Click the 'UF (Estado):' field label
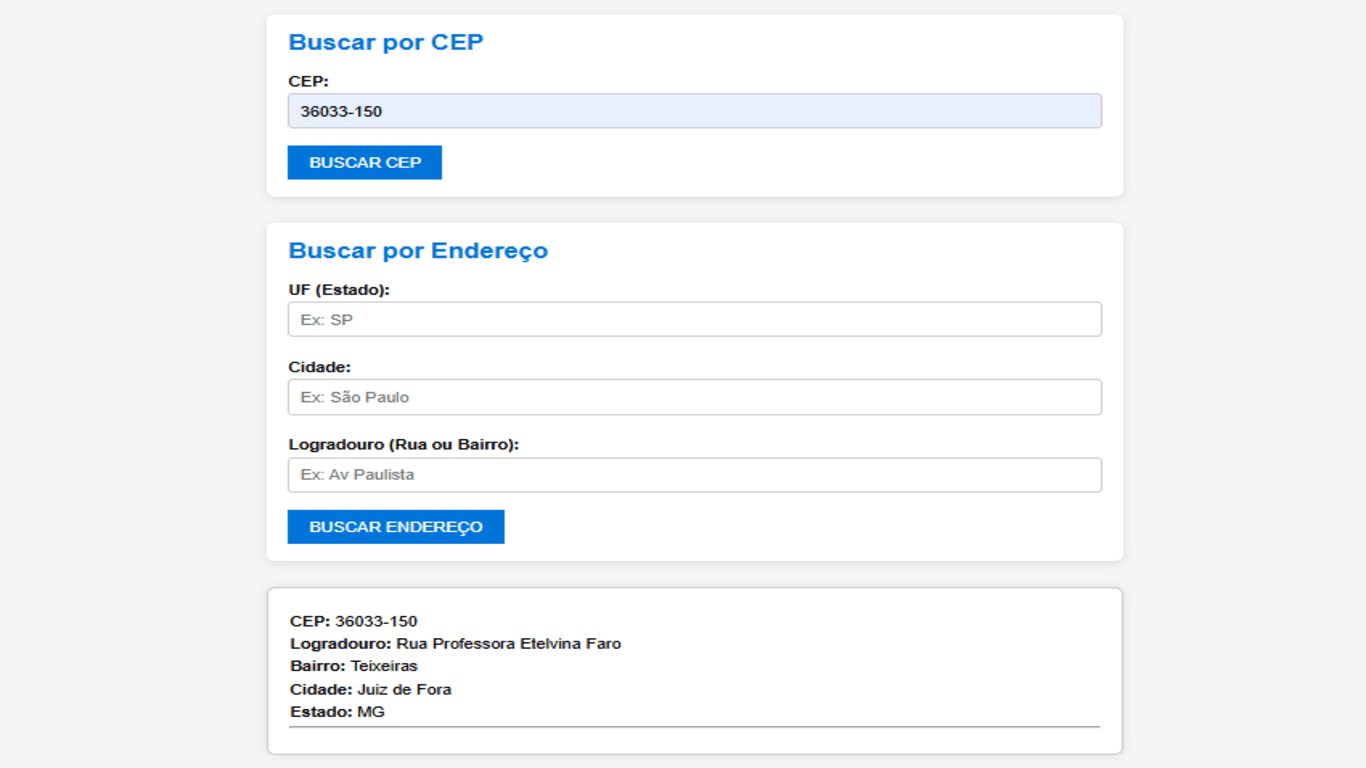Image resolution: width=1366 pixels, height=768 pixels. coord(338,290)
